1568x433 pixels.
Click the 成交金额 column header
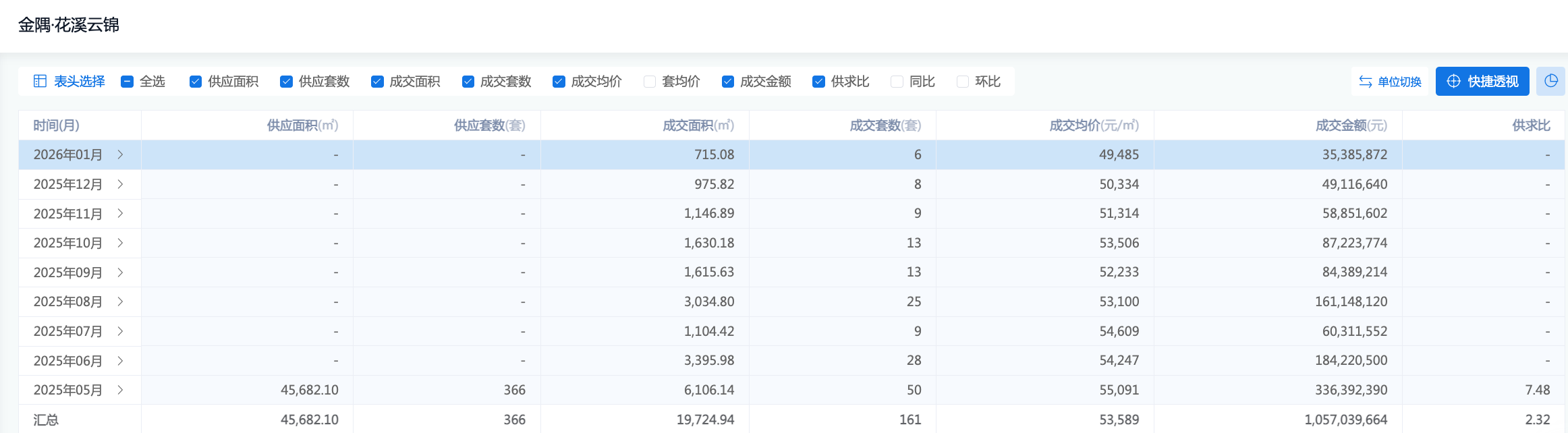(1351, 125)
